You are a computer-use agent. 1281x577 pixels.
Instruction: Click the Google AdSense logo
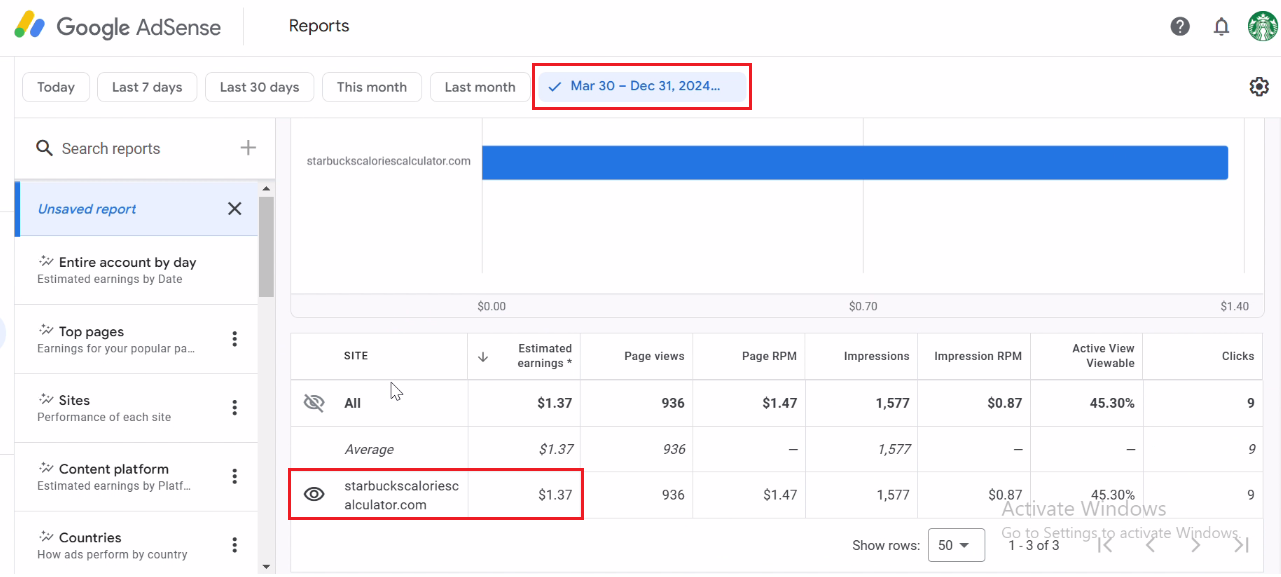click(x=118, y=27)
